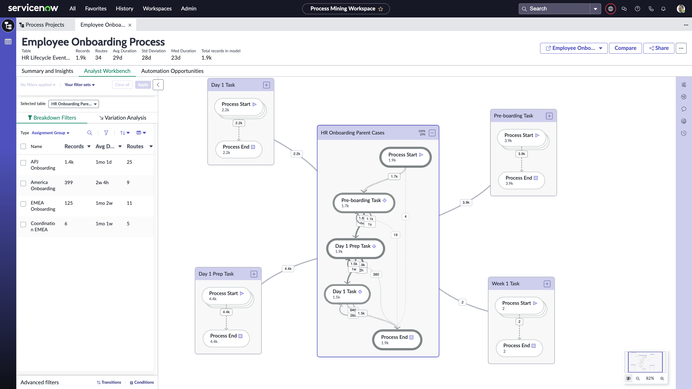Viewport: 692px width, 389px height.
Task: Check the EMEA Onboarding checkbox
Action: [x=23, y=204]
